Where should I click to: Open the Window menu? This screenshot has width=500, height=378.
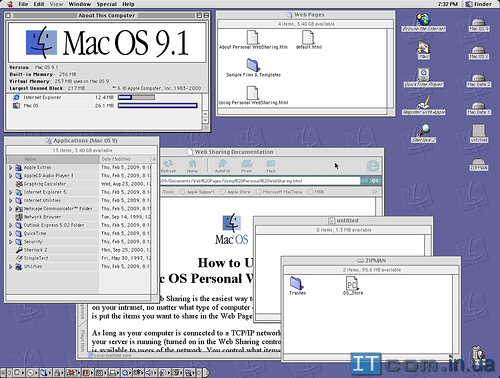[x=80, y=4]
